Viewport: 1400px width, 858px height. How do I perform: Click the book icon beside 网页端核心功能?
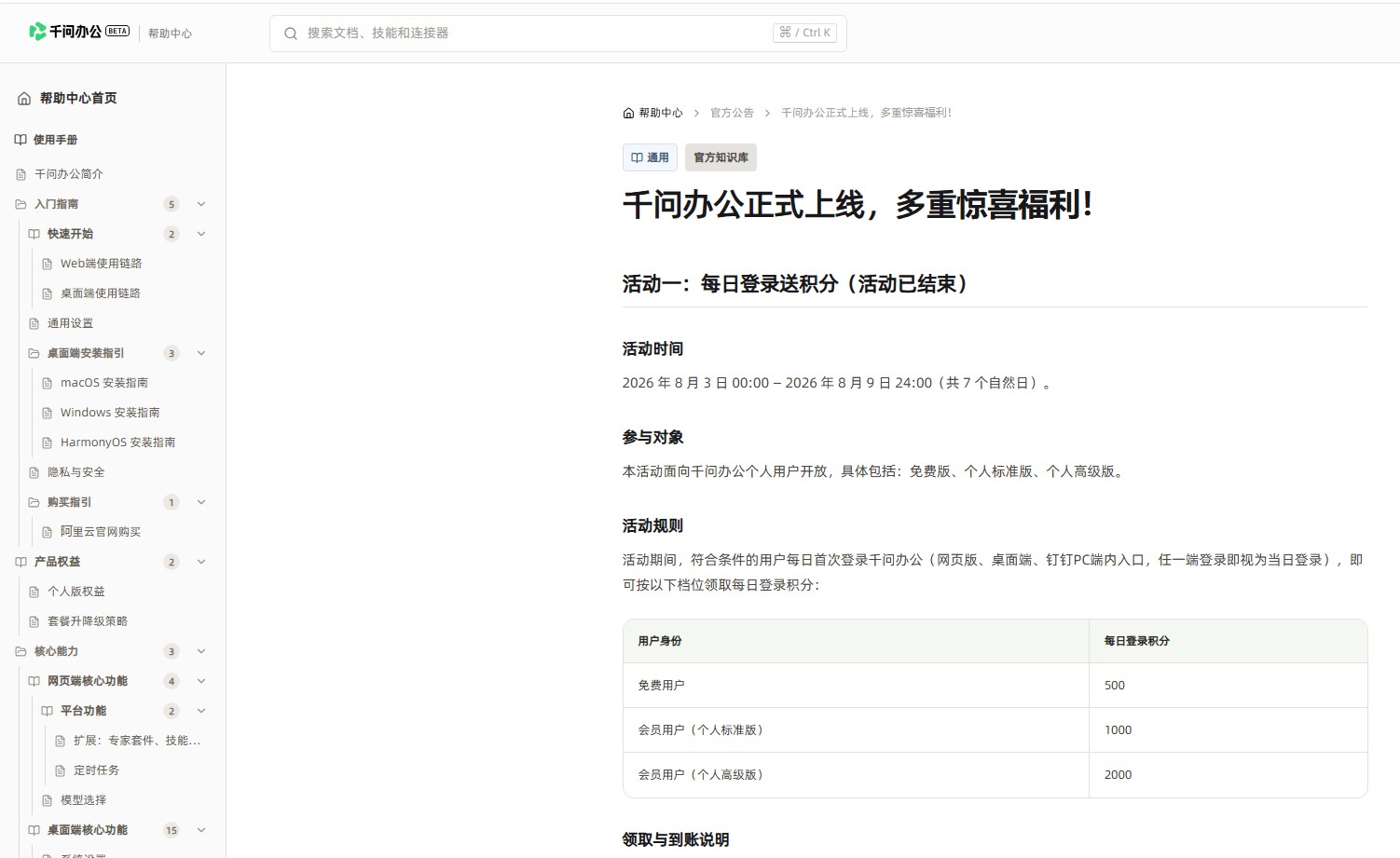pyautogui.click(x=34, y=681)
